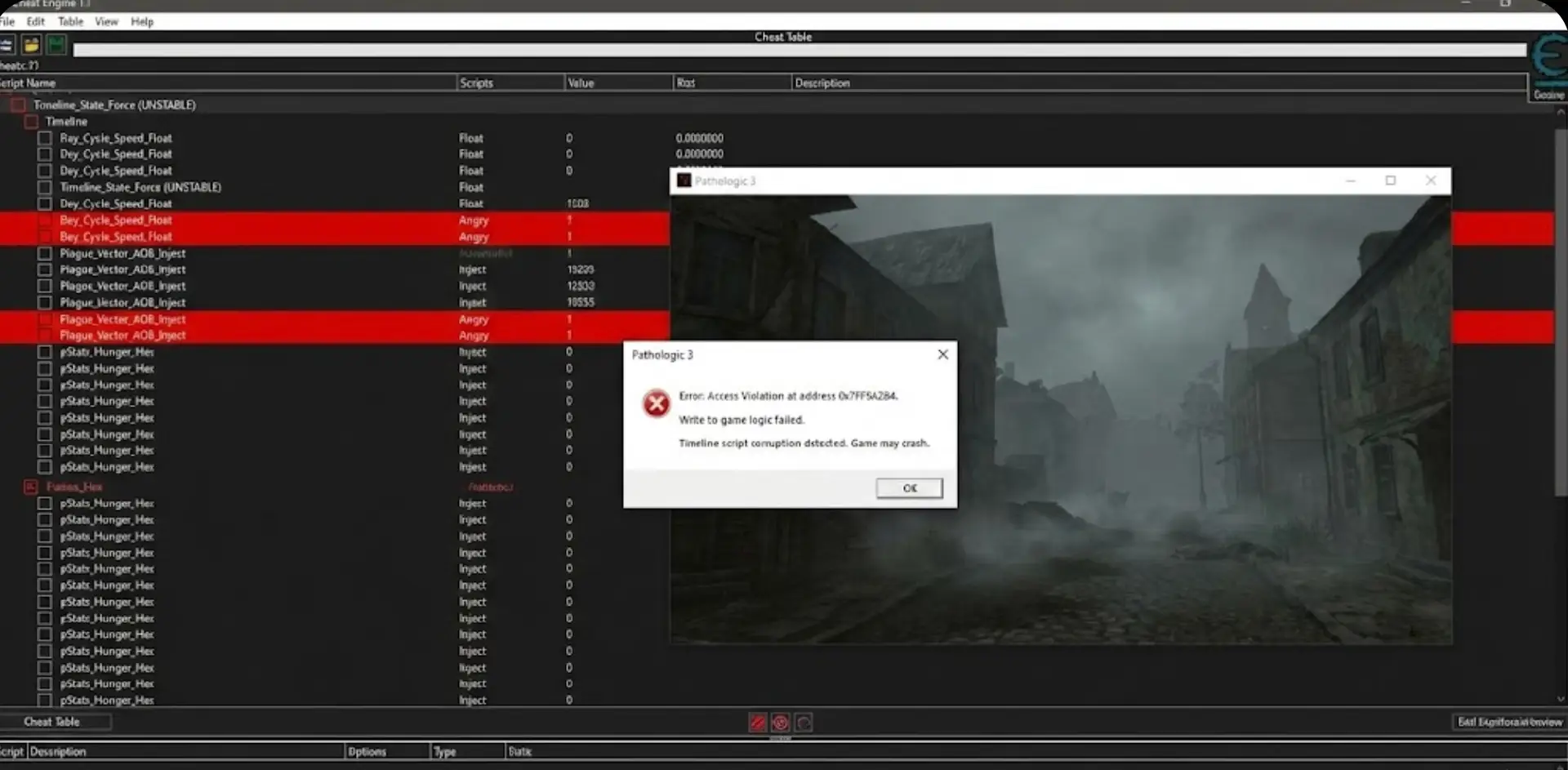Screen dimensions: 1568x770
Task: Expand the Fumes_Hex script group
Action: click(x=30, y=486)
